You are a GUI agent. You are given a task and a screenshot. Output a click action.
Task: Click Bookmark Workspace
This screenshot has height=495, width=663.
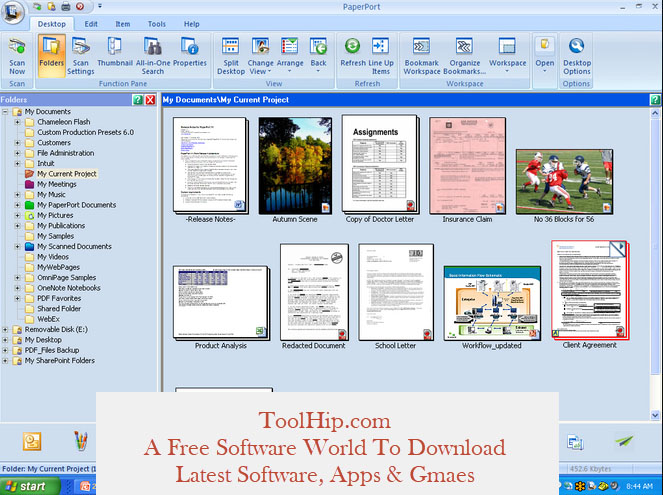click(422, 56)
